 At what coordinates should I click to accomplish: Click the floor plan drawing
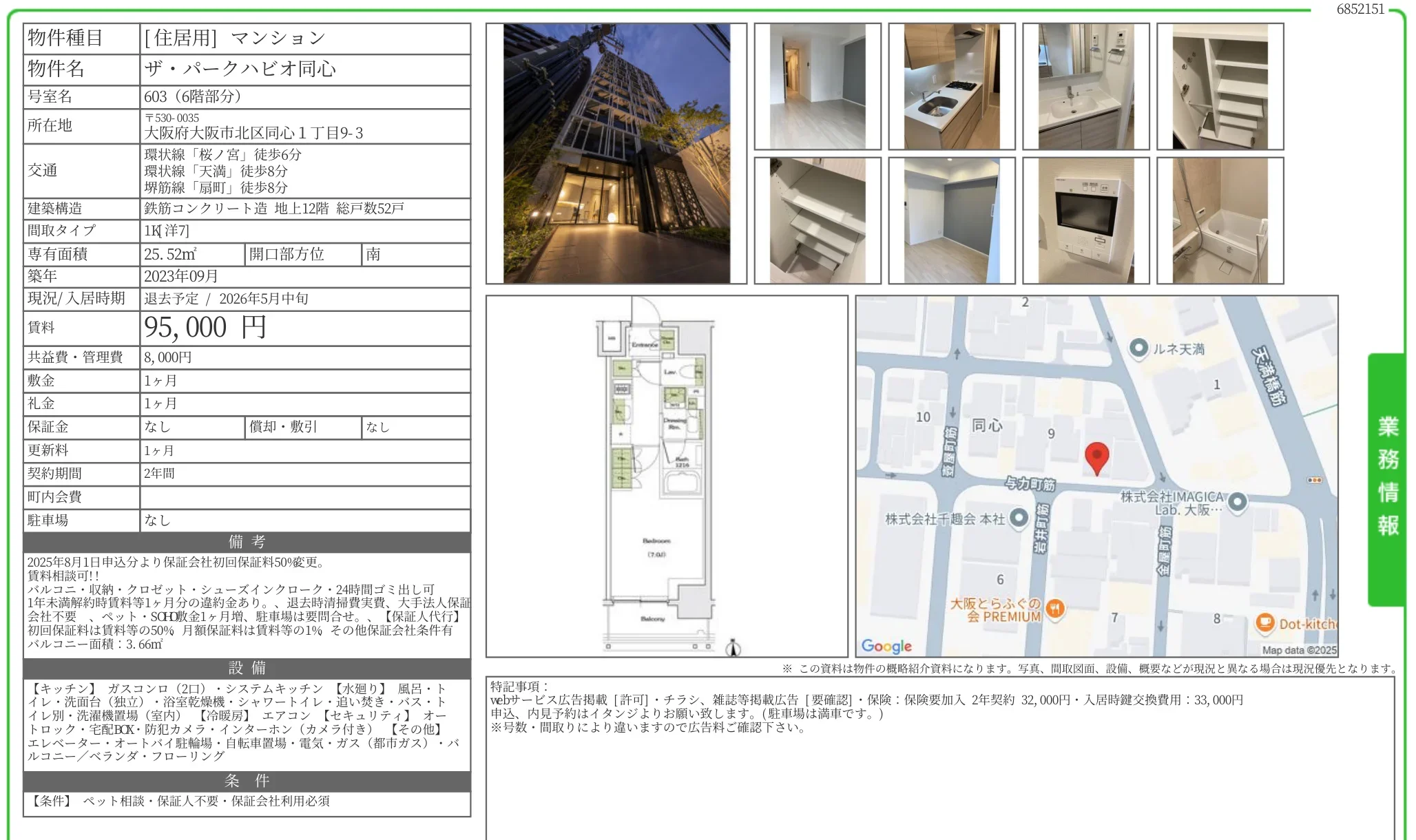tap(658, 475)
